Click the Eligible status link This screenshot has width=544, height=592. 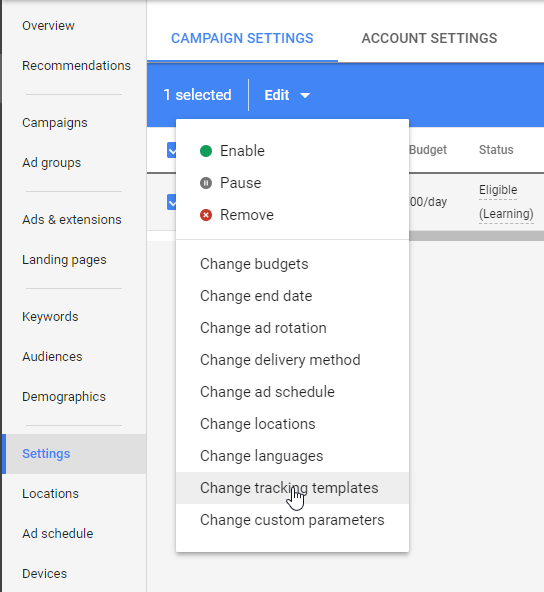coord(498,190)
